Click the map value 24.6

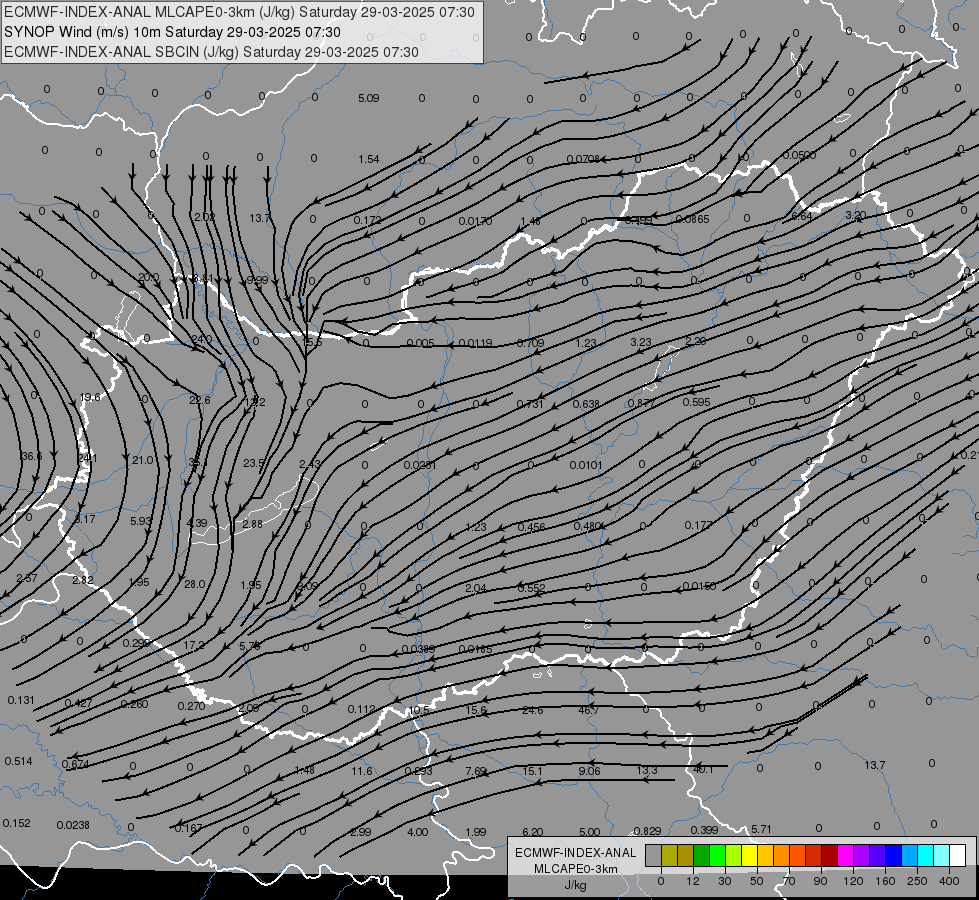(533, 710)
